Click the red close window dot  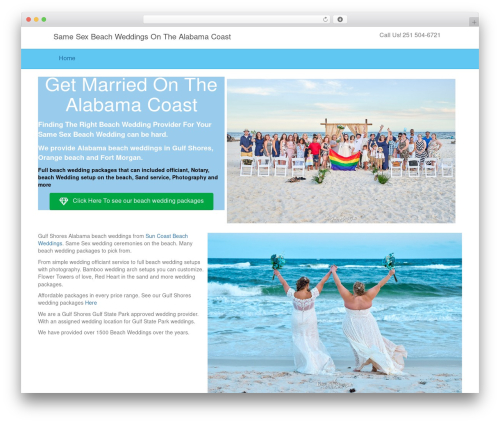[29, 20]
